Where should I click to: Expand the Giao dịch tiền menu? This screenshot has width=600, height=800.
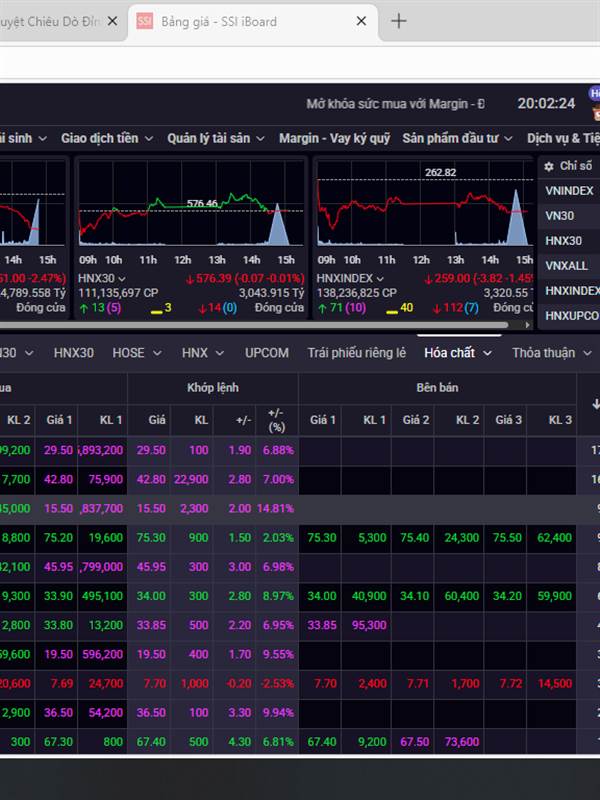click(107, 138)
